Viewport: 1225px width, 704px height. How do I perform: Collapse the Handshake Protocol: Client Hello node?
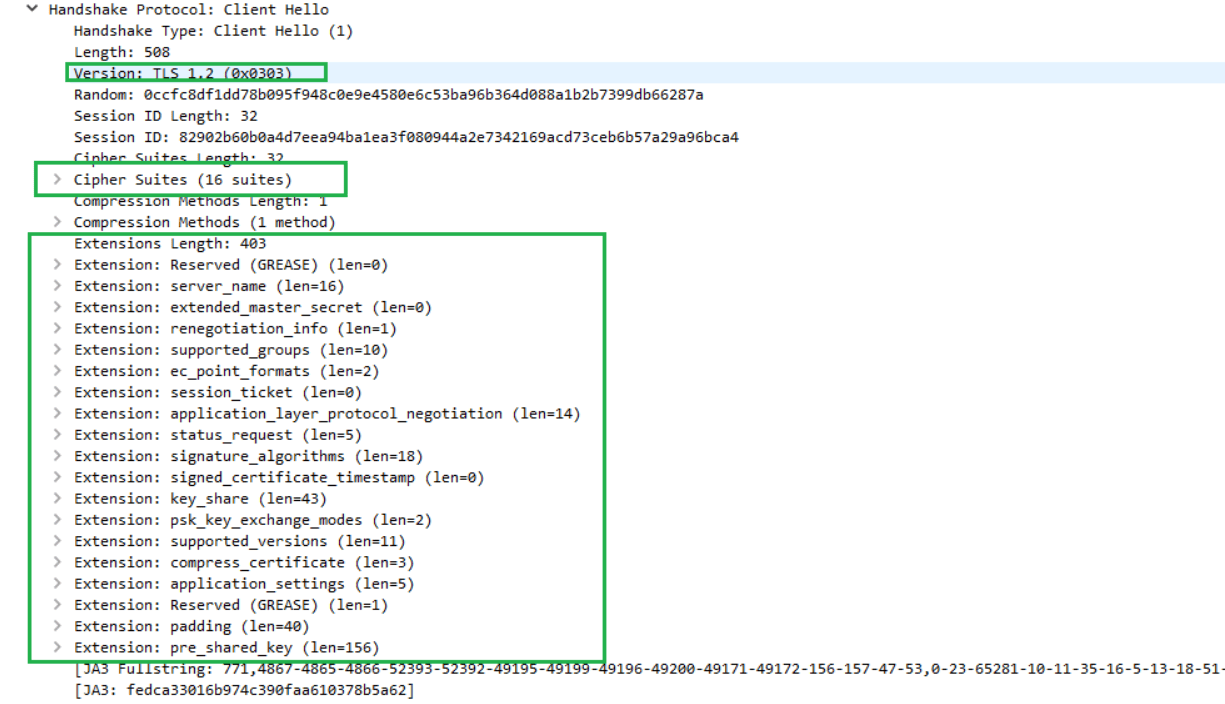click(x=33, y=9)
